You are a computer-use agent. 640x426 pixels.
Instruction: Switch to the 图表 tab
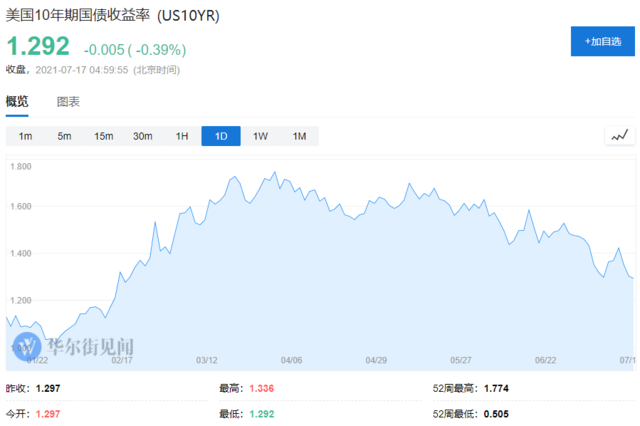pyautogui.click(x=68, y=102)
